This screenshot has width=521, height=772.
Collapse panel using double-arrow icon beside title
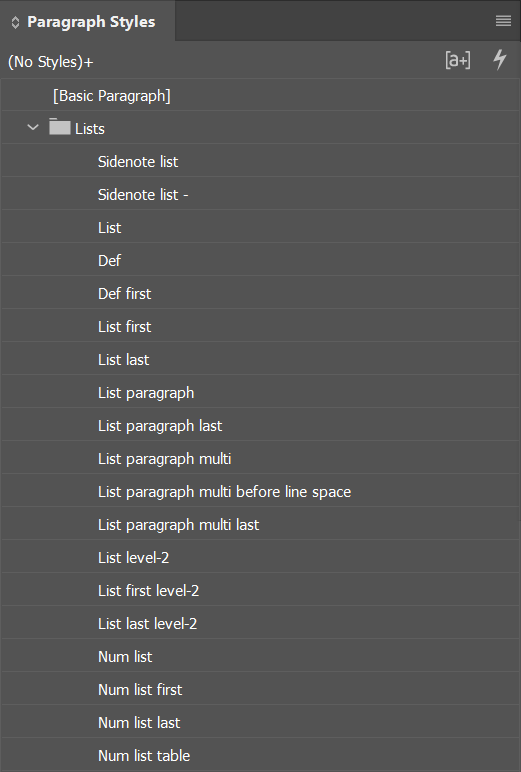click(15, 22)
